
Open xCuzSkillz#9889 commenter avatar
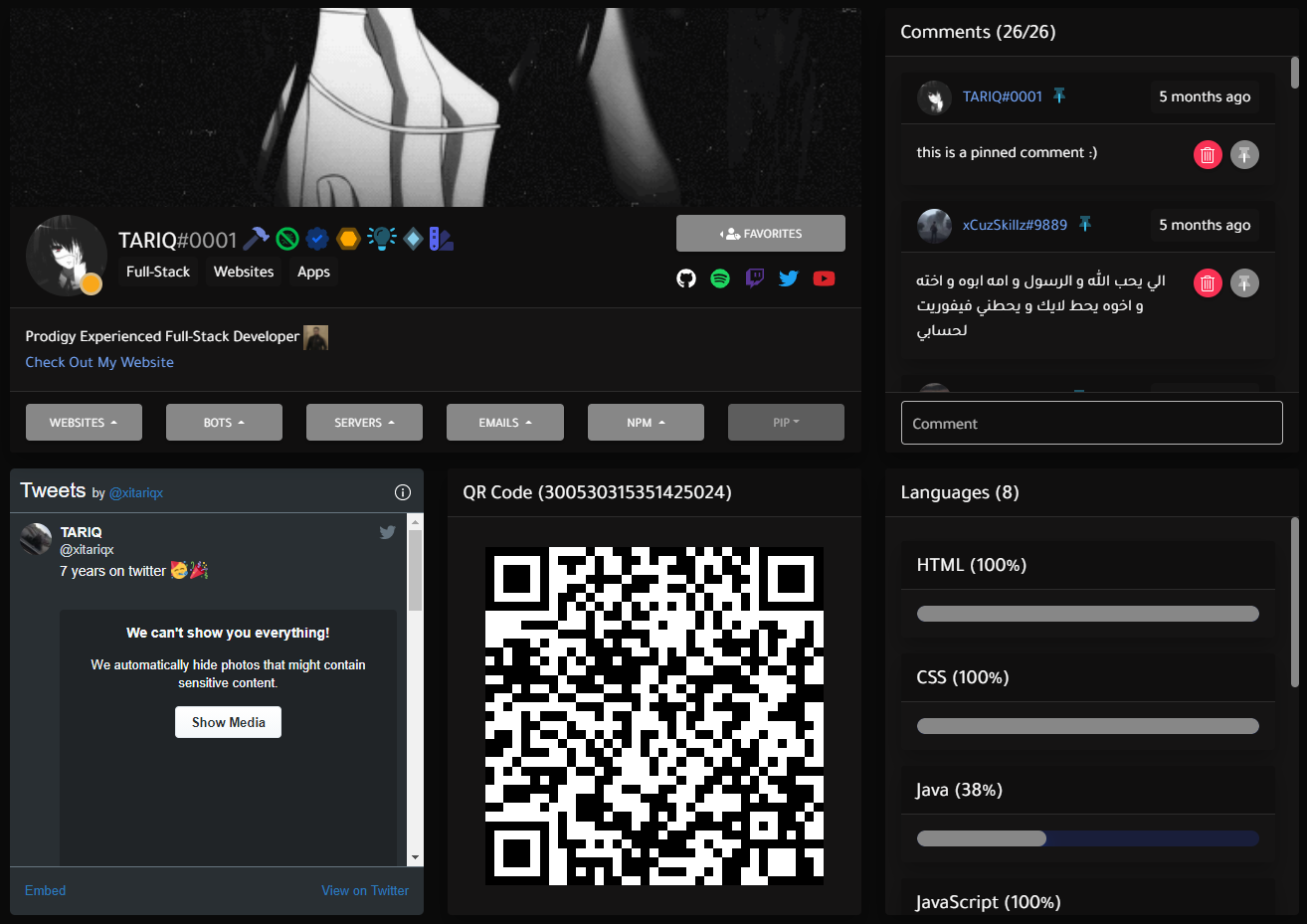click(934, 226)
